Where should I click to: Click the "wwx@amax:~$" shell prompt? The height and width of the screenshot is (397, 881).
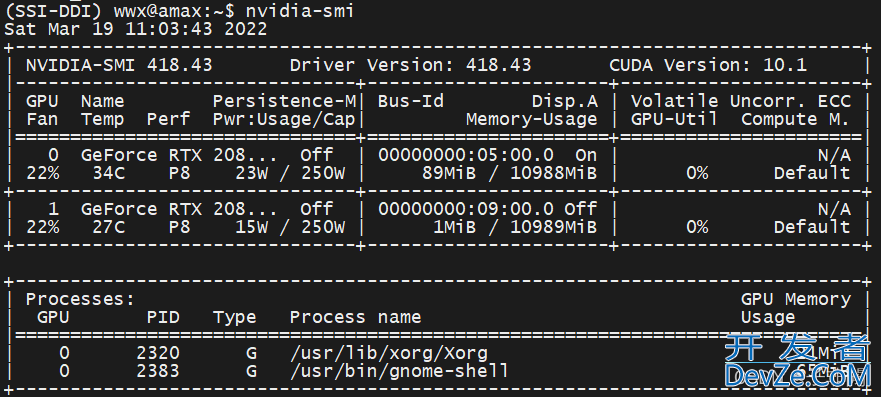click(x=174, y=10)
